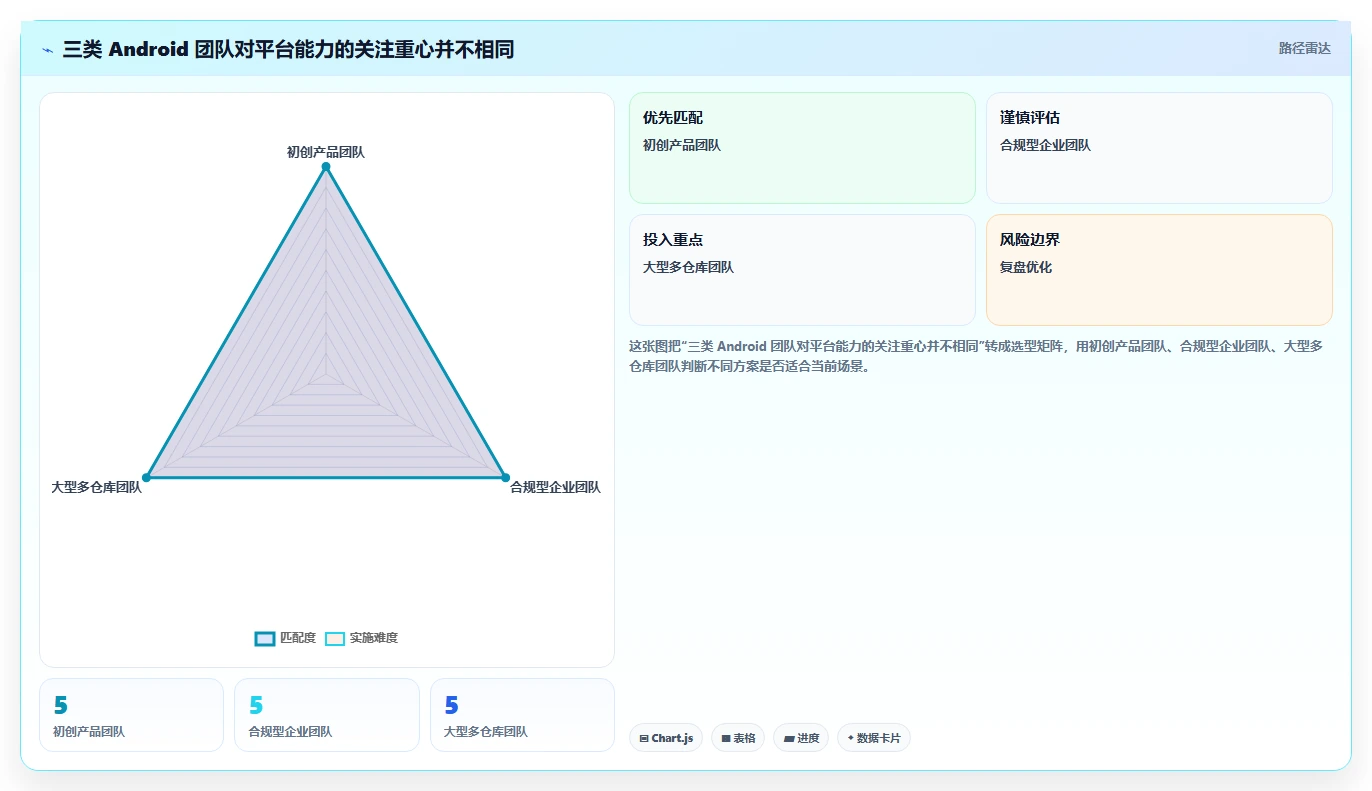Click the lightning icon beside the title

pos(48,50)
